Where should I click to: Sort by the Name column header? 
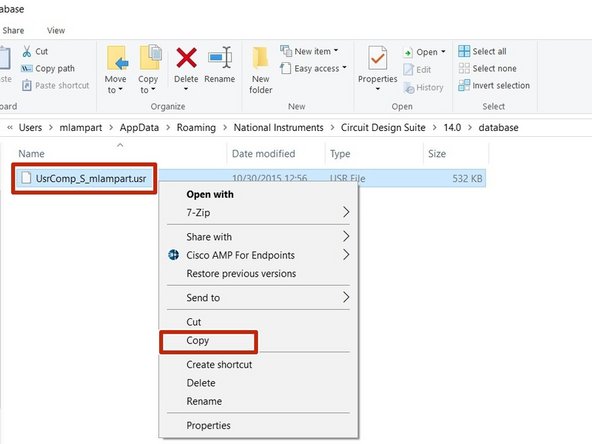pyautogui.click(x=32, y=154)
